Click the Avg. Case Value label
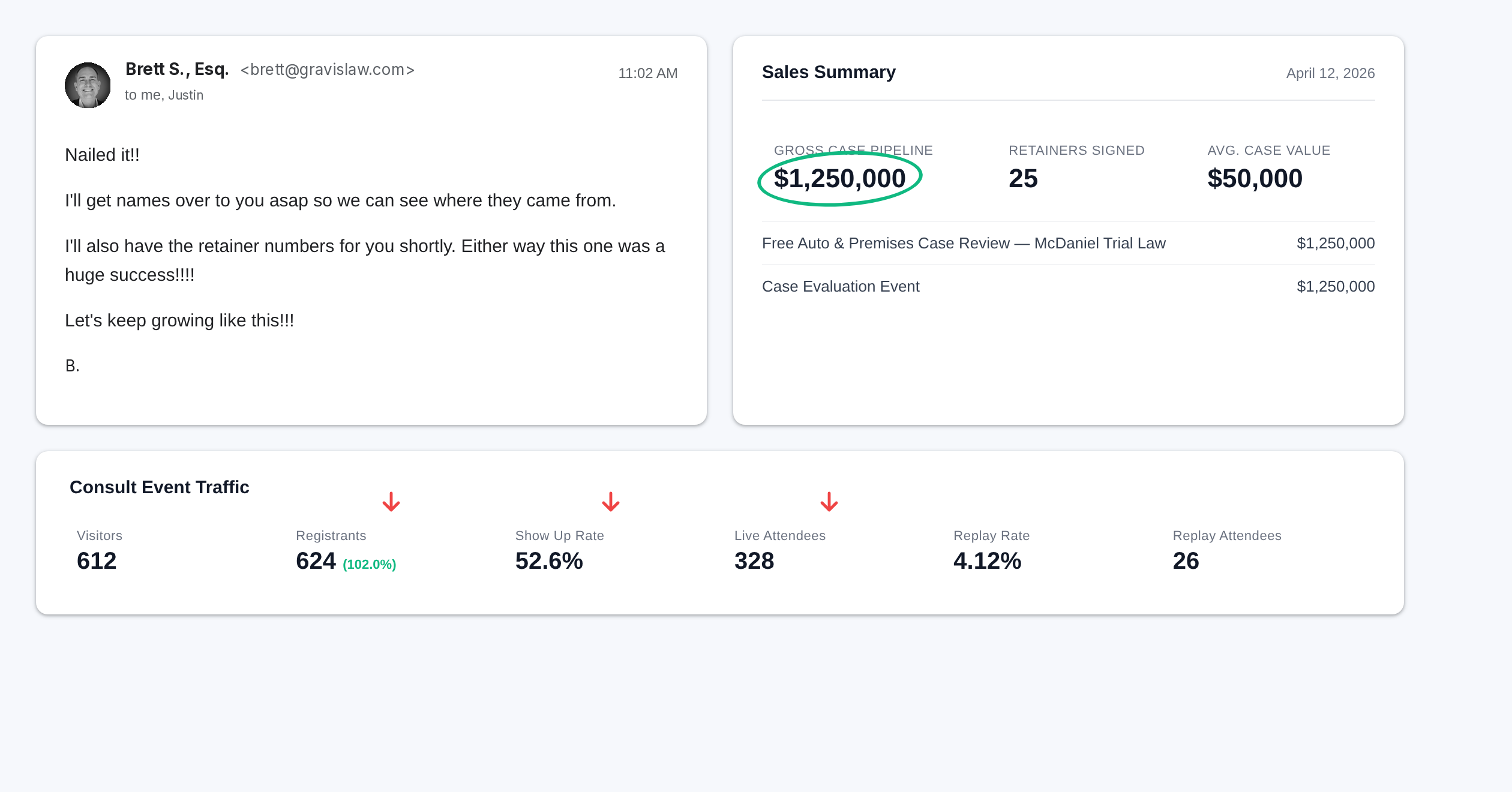1512x792 pixels. coord(1268,151)
